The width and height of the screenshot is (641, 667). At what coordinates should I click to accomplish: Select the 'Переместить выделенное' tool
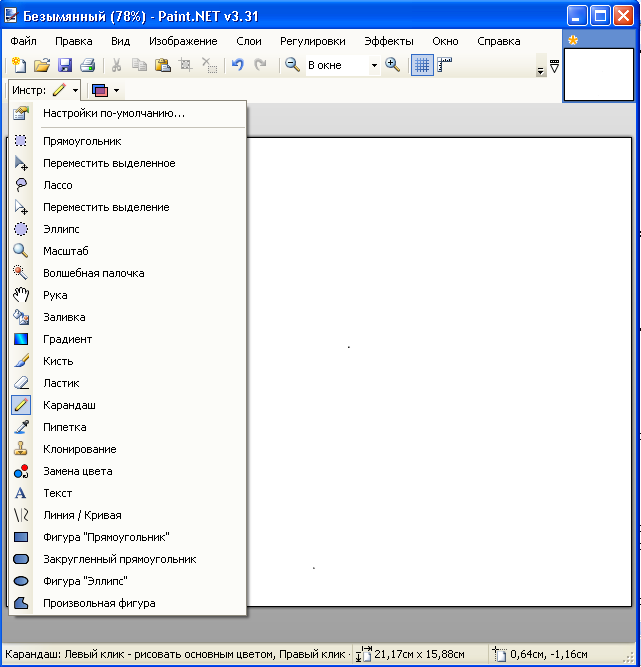[128, 163]
